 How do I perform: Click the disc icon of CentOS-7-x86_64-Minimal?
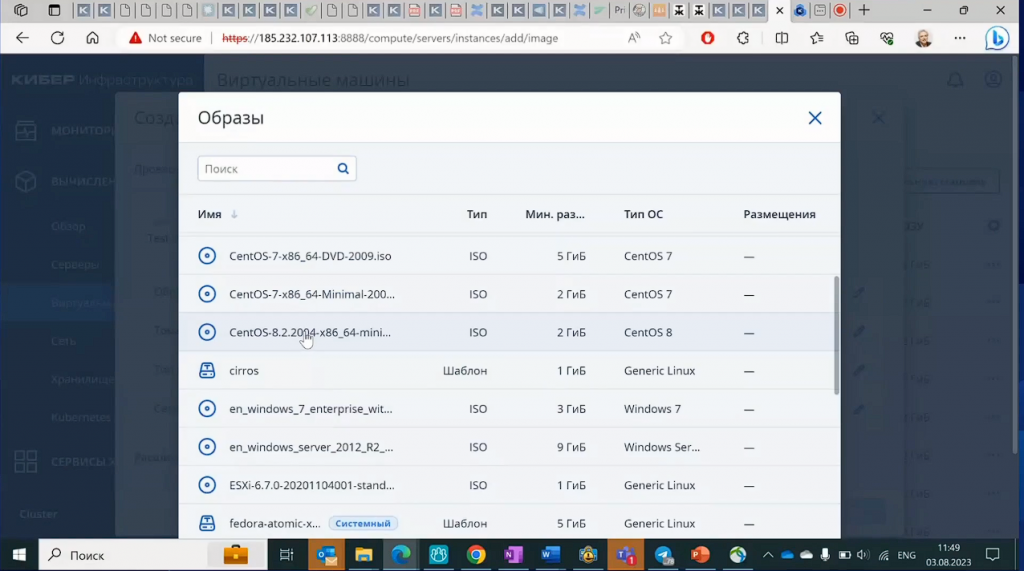coord(207,294)
